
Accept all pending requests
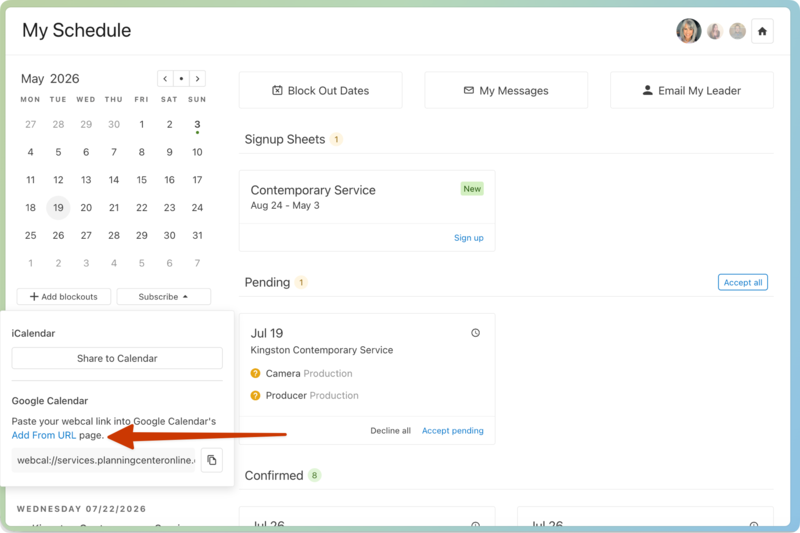point(743,283)
